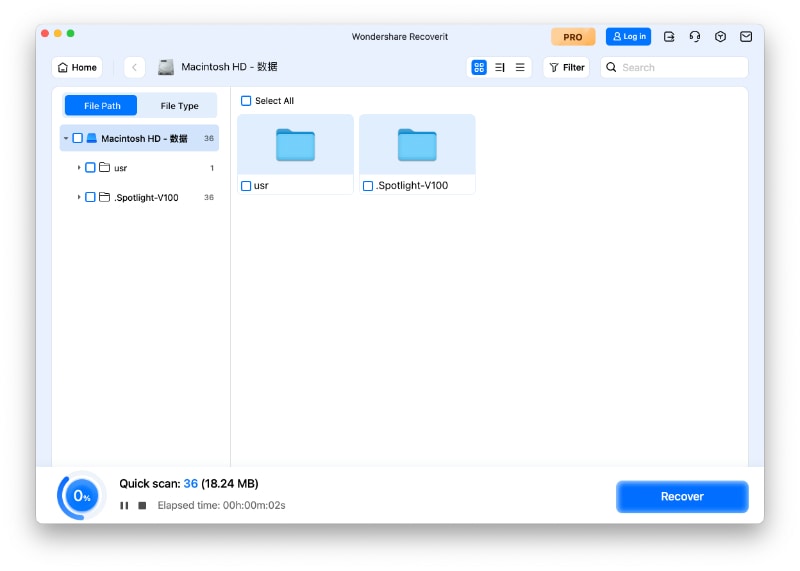Image resolution: width=800 pixels, height=571 pixels.
Task: Open the usr folder thumbnail
Action: point(295,145)
